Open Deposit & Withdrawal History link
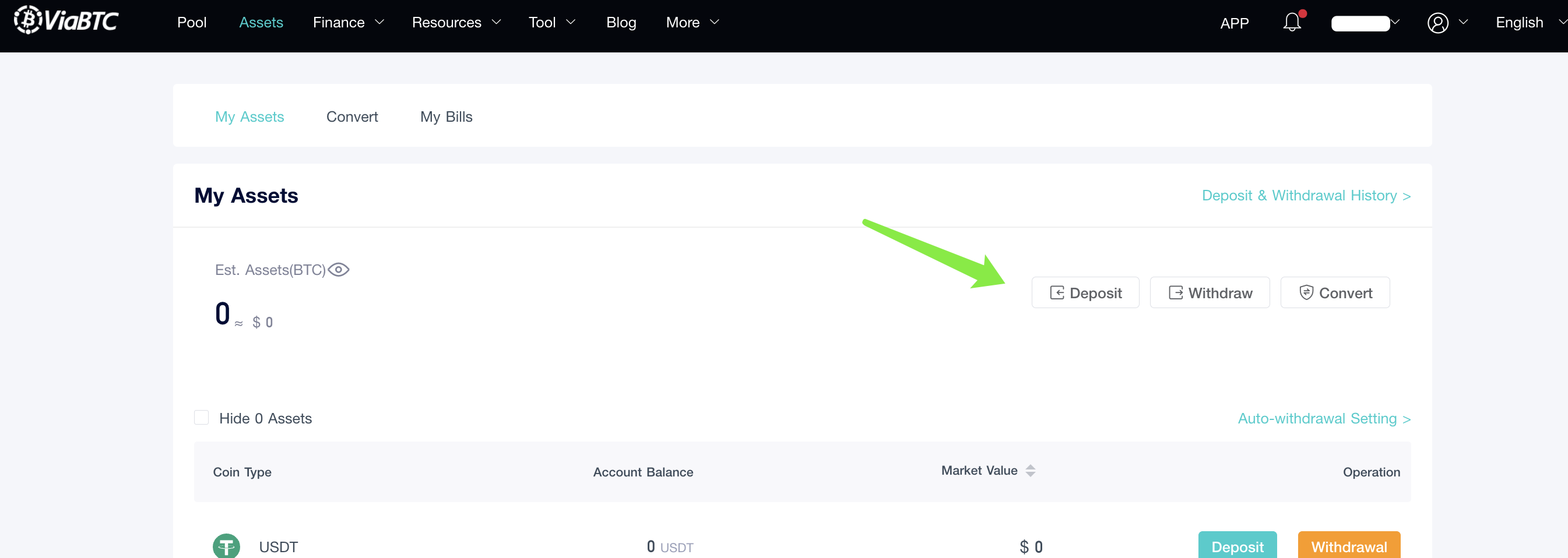The image size is (1568, 558). click(1306, 195)
